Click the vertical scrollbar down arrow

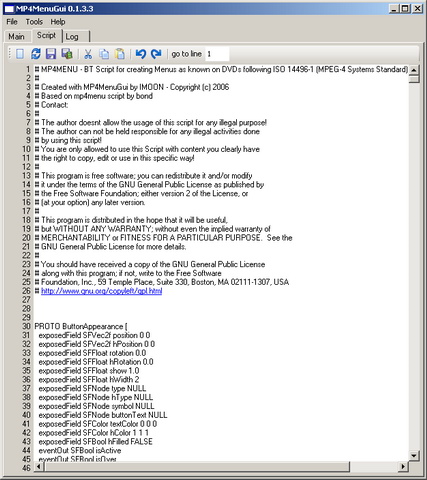[x=414, y=455]
